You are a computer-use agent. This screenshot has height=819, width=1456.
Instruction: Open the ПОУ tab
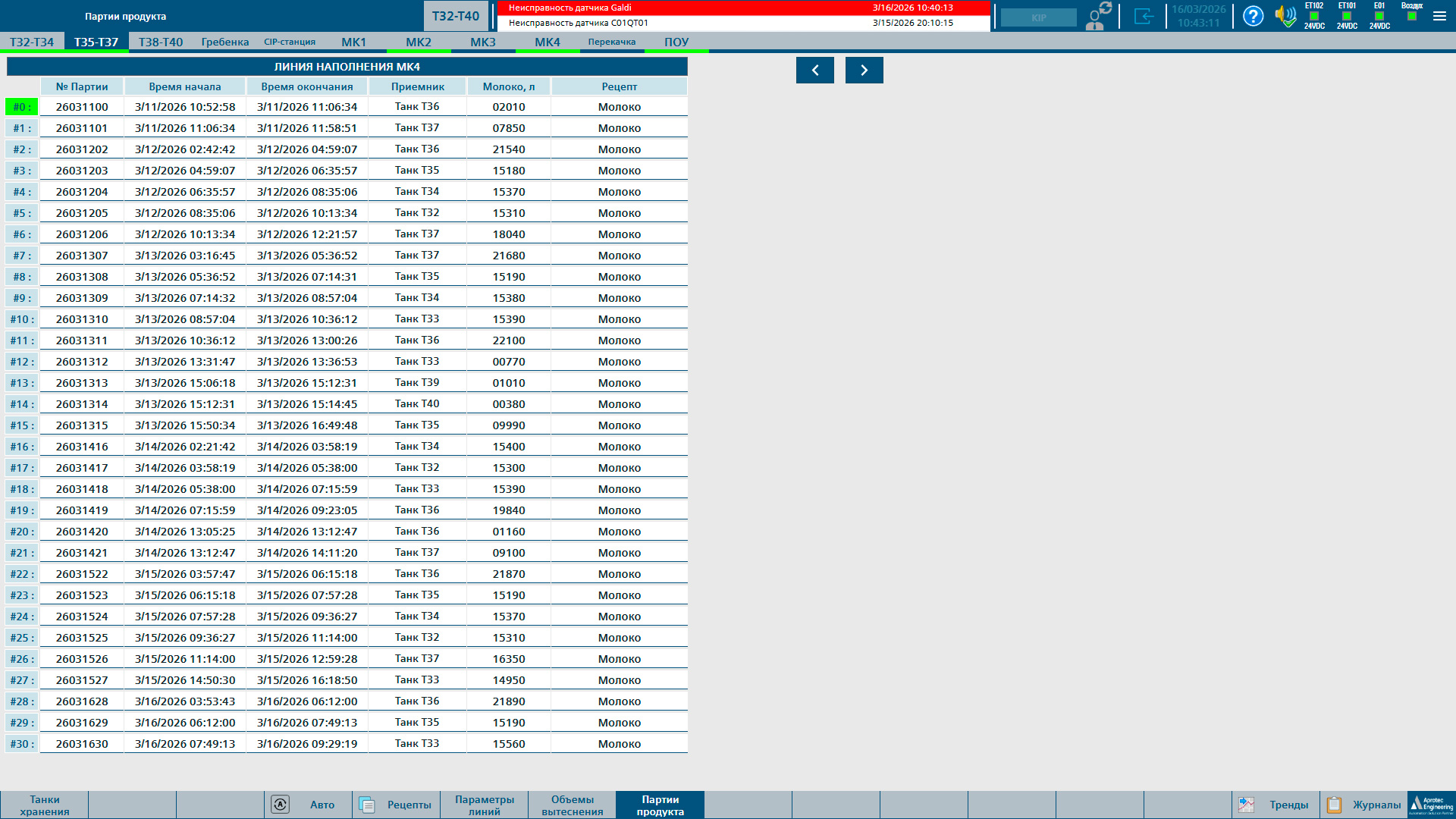click(x=676, y=42)
